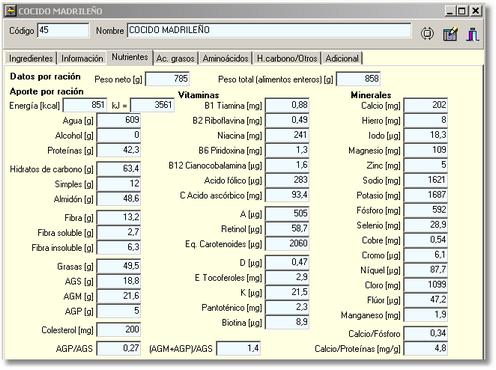Click the C Acido ascórbico field
Viewport: 496px width, 370px height.
pos(287,195)
